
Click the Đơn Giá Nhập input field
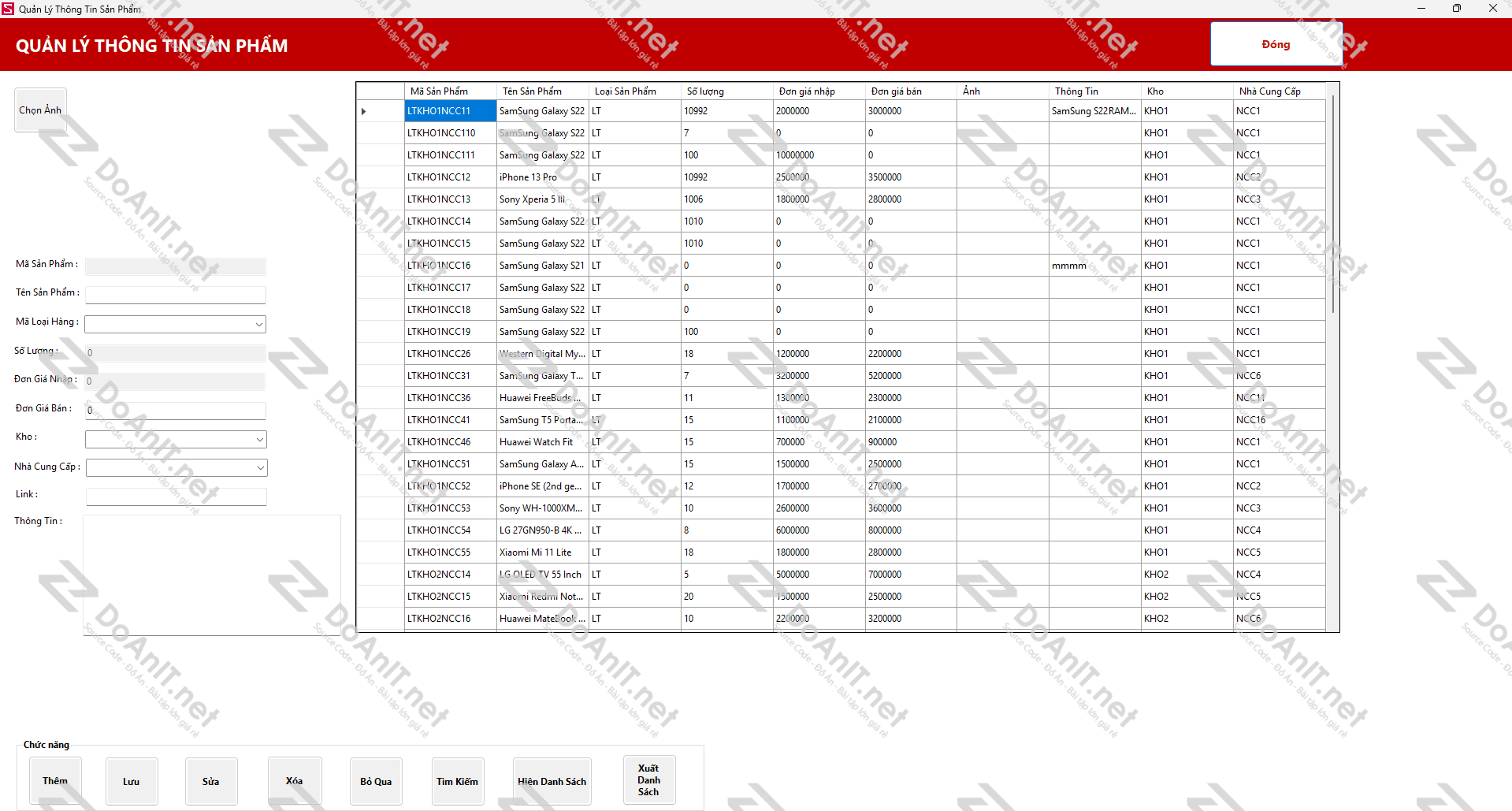[x=175, y=381]
